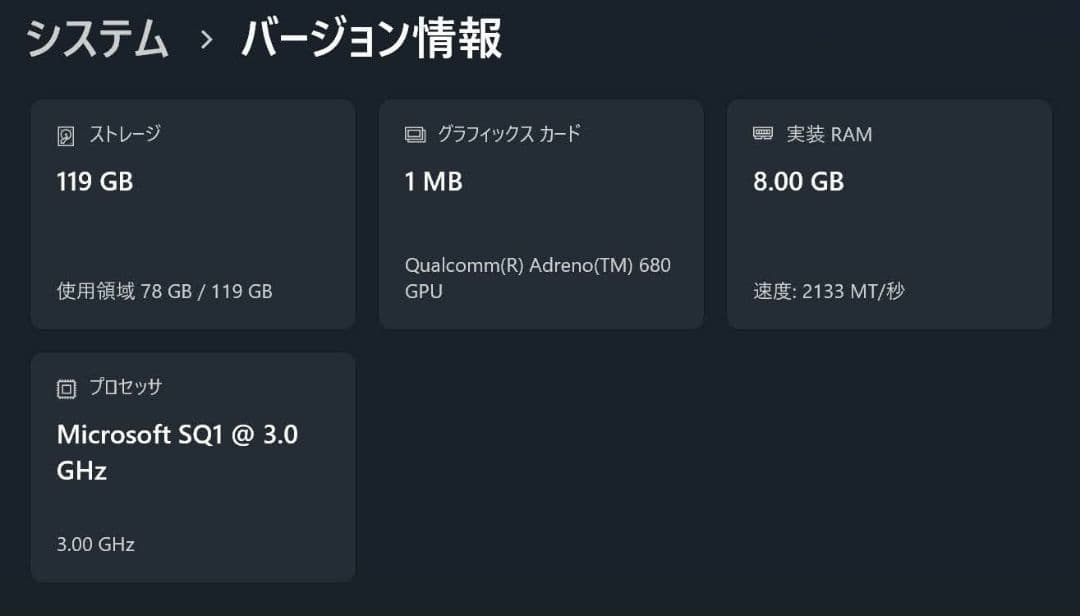Screen dimensions: 1080x616
Task: Click the icon beside Qualcomm Adreno GPU name
Action: pos(413,133)
